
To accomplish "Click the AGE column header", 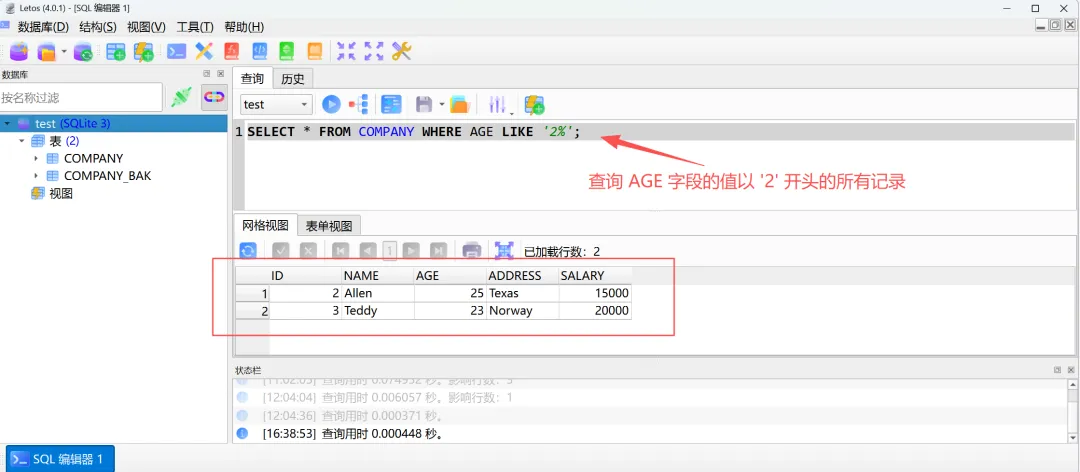I will click(450, 275).
